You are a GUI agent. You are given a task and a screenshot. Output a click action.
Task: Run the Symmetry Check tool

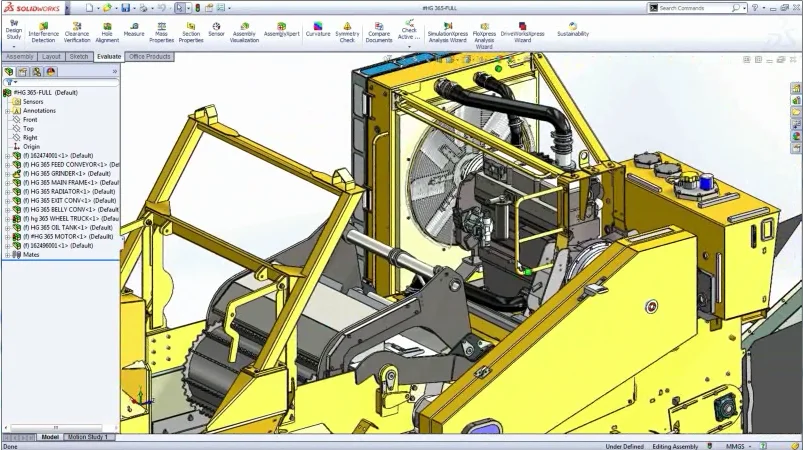[347, 30]
